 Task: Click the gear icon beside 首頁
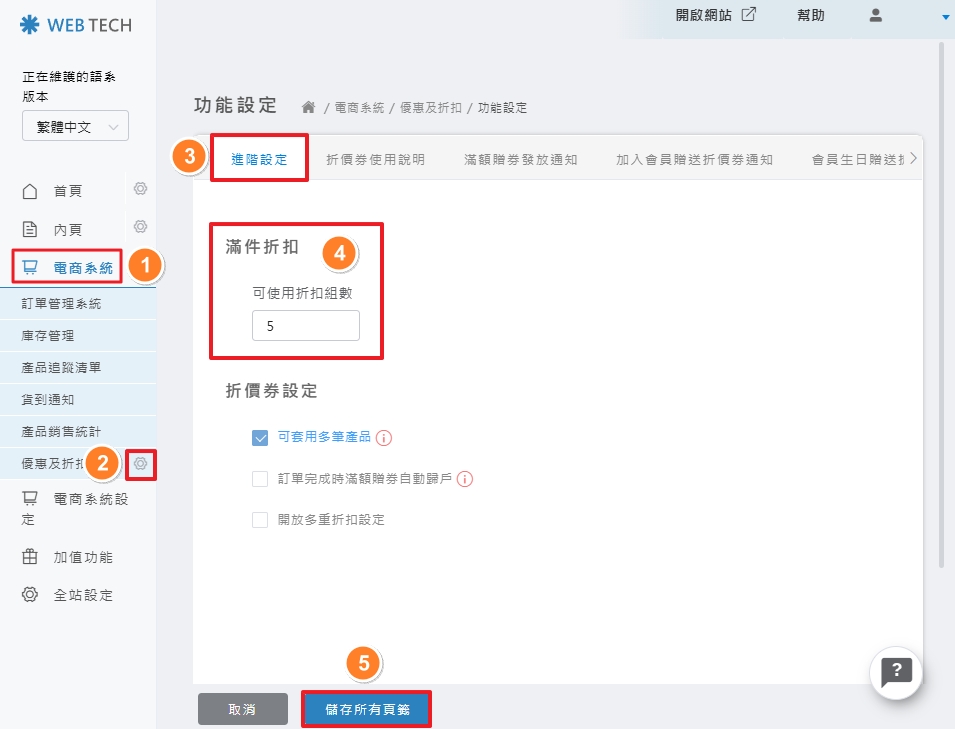pyautogui.click(x=141, y=189)
